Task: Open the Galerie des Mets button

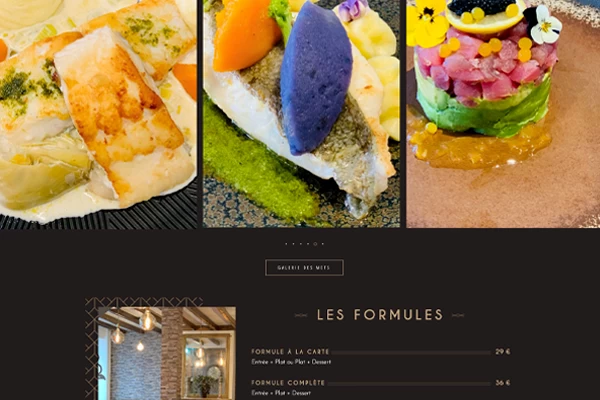Action: [x=304, y=268]
